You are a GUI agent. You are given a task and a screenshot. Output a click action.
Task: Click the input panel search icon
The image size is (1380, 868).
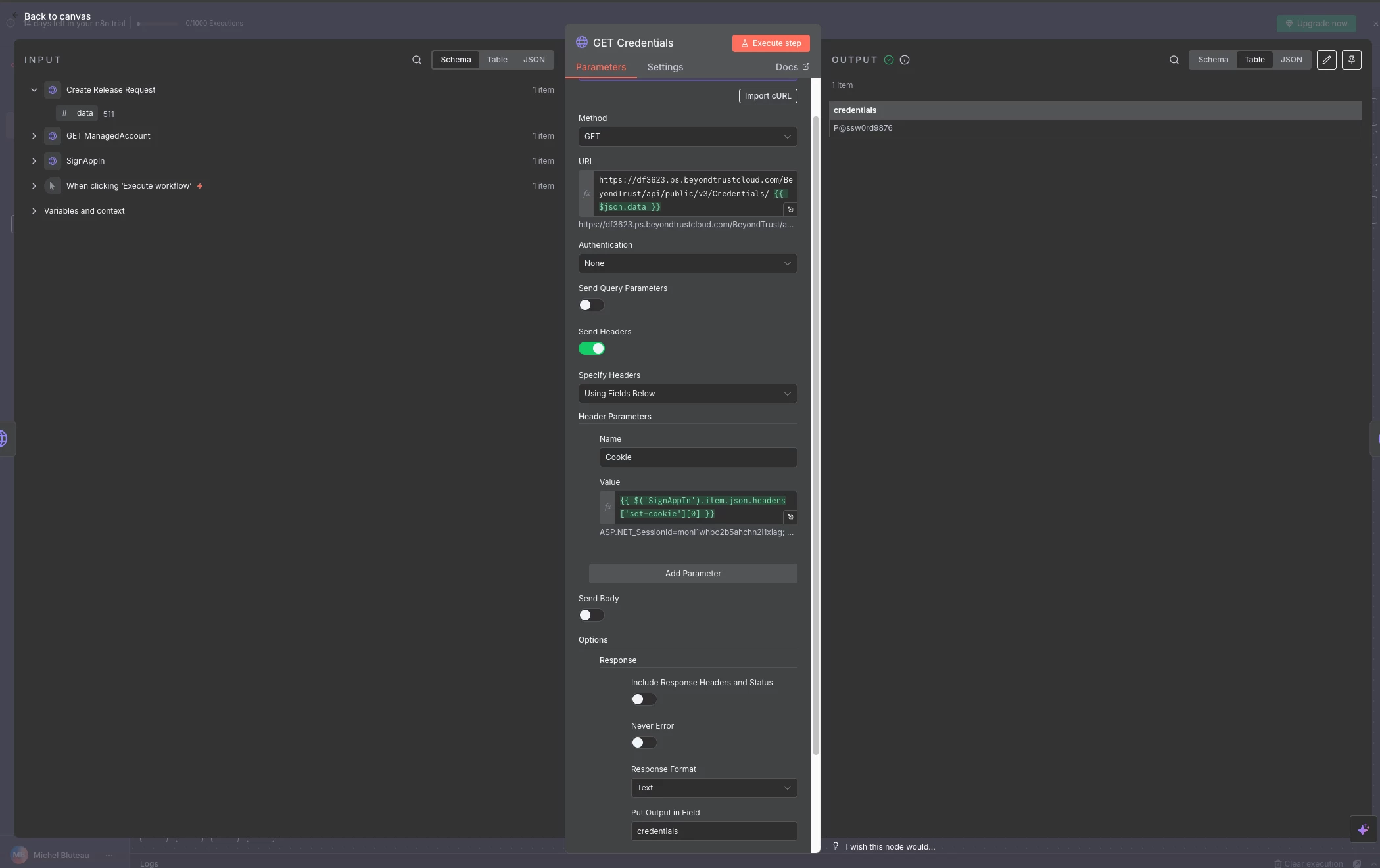point(417,60)
